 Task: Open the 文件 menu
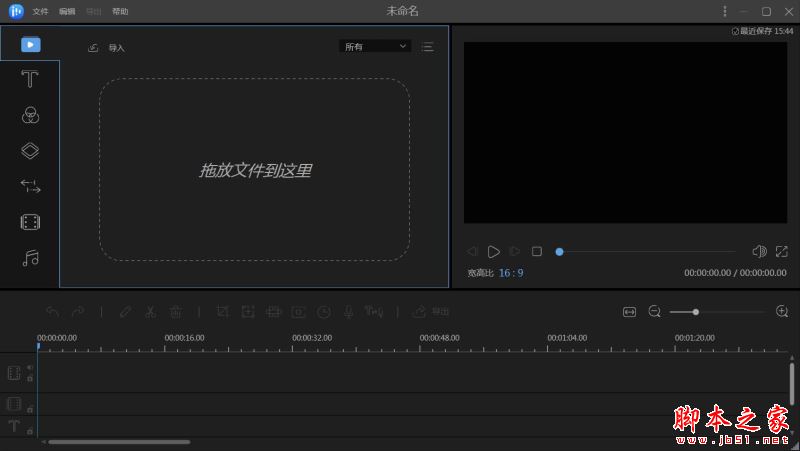[x=40, y=11]
